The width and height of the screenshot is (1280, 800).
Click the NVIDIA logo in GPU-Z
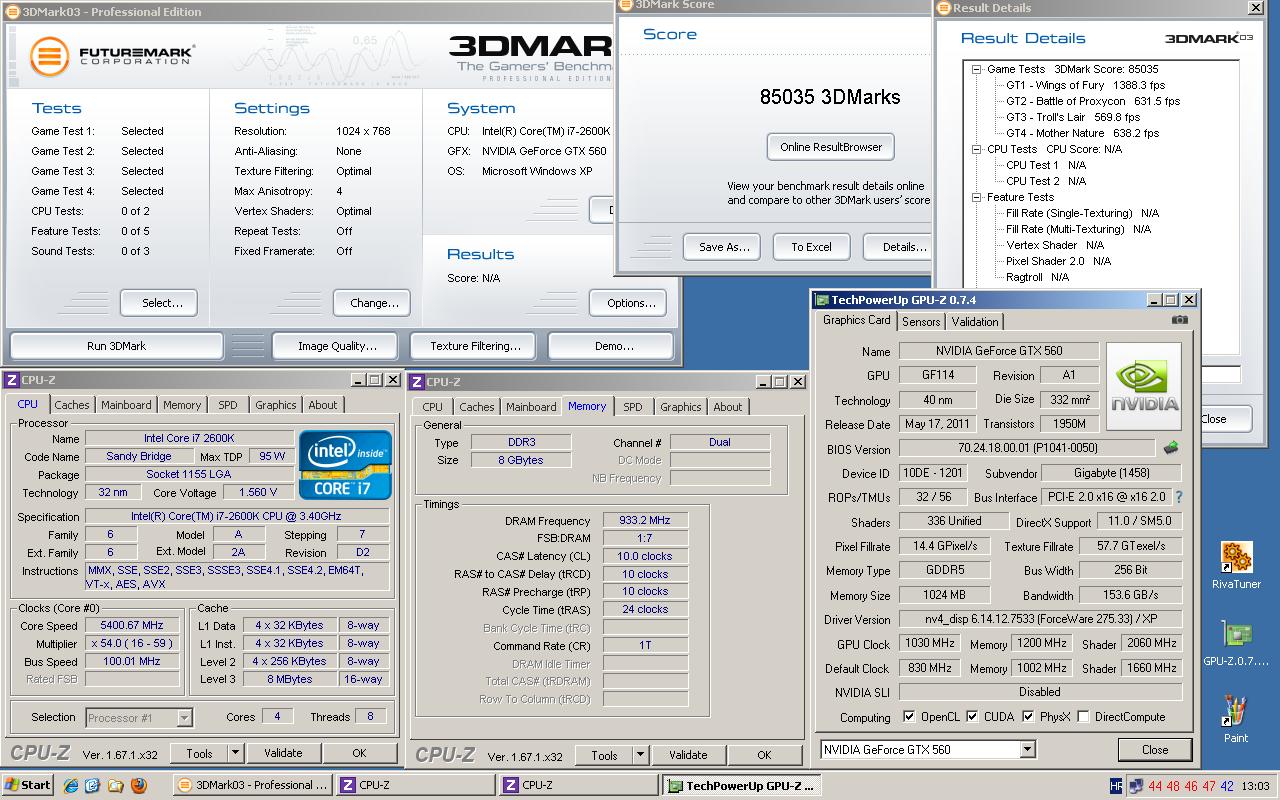pos(1144,387)
